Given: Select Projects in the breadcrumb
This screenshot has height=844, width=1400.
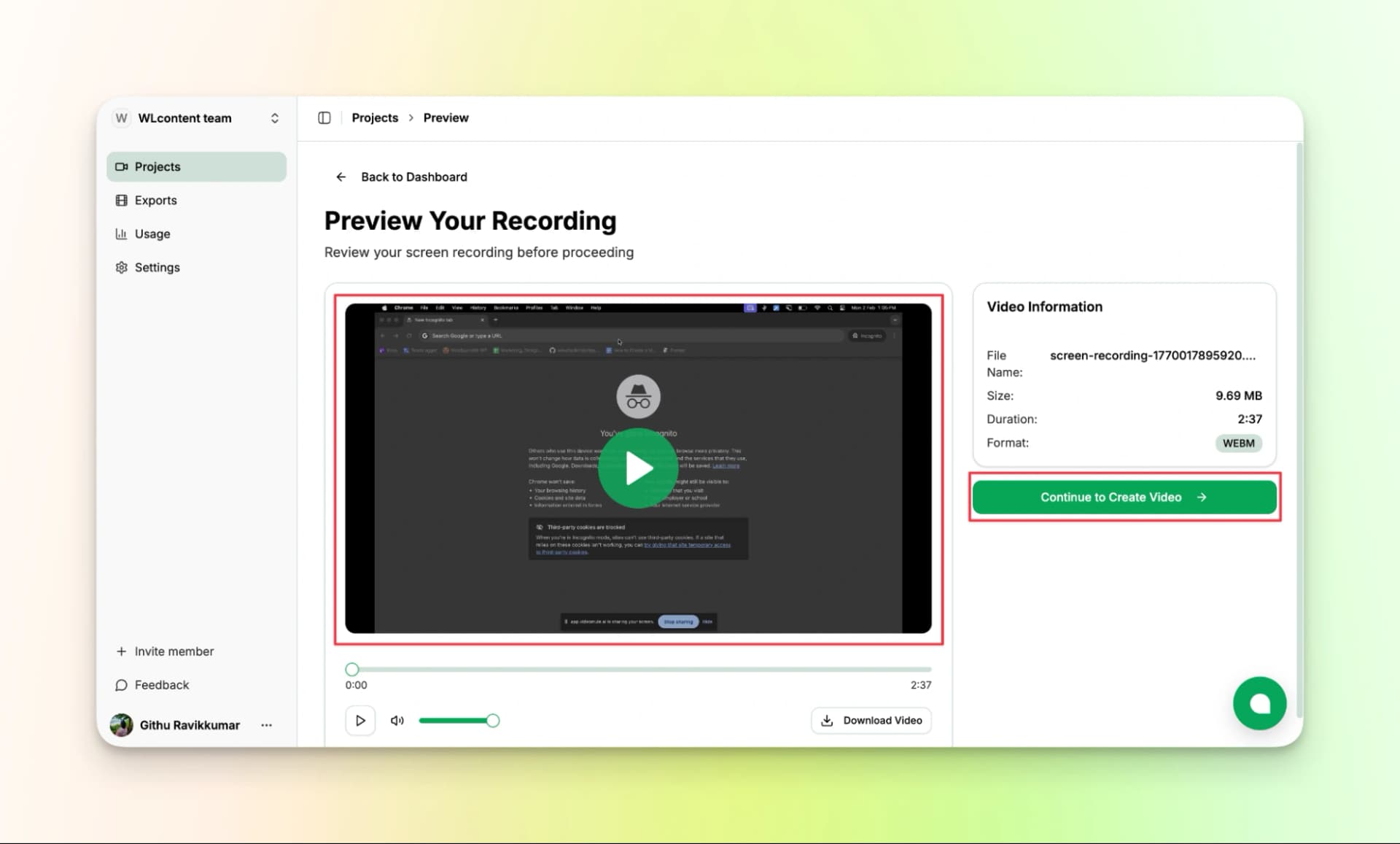Looking at the screenshot, I should [375, 117].
